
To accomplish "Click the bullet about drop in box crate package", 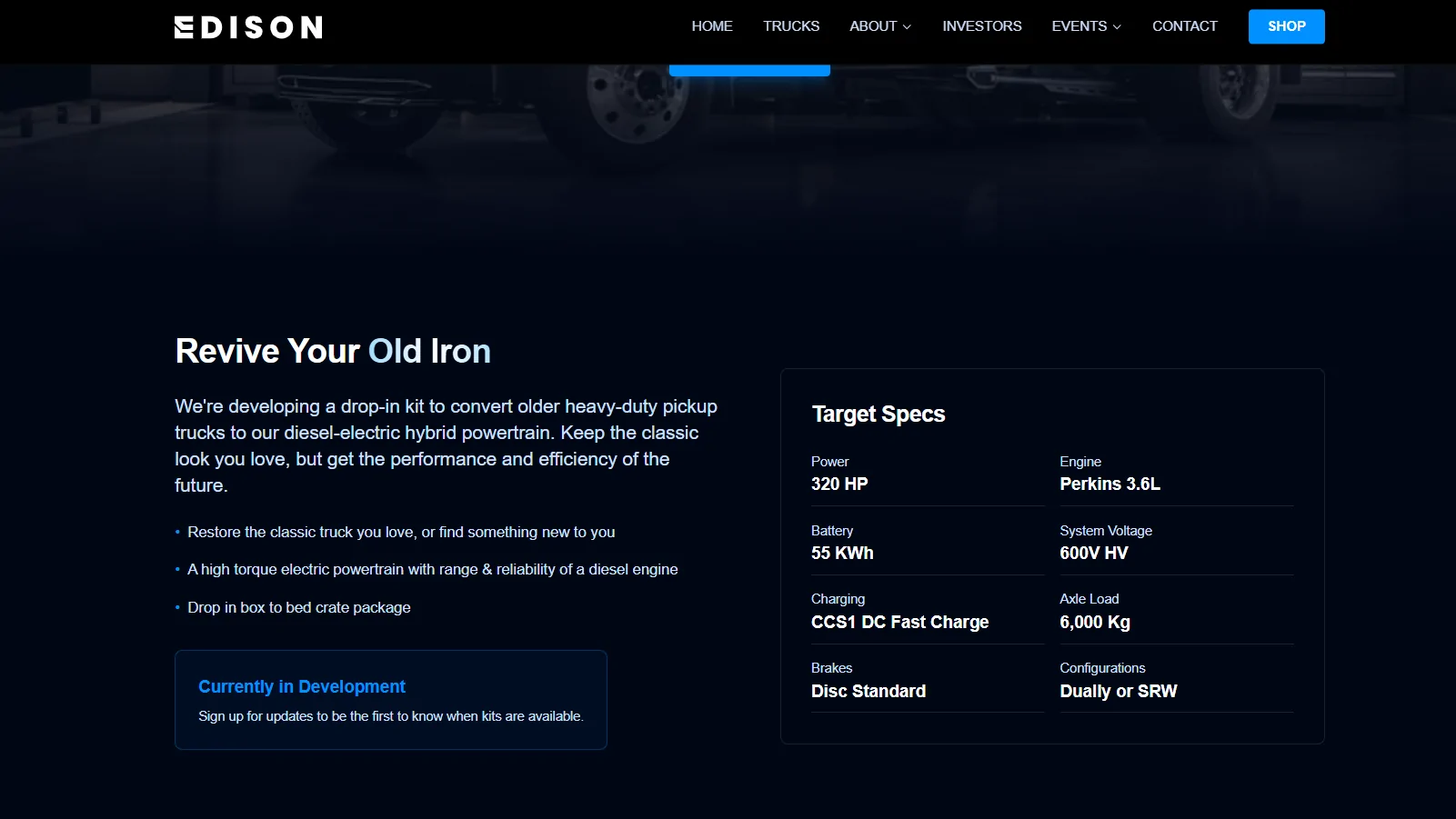I will (298, 607).
